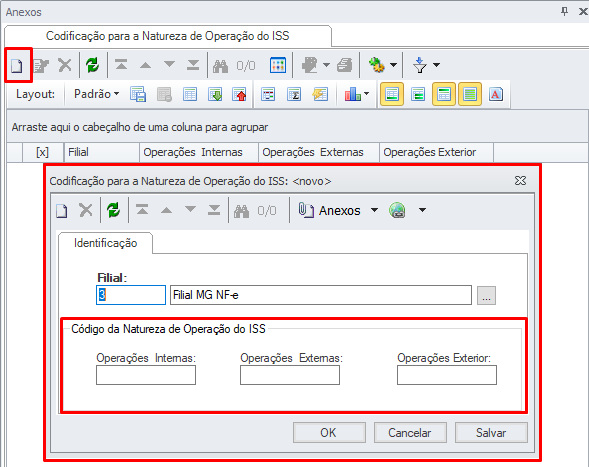Open the Padrão layout dropdown
Image resolution: width=589 pixels, height=467 pixels.
click(x=96, y=94)
